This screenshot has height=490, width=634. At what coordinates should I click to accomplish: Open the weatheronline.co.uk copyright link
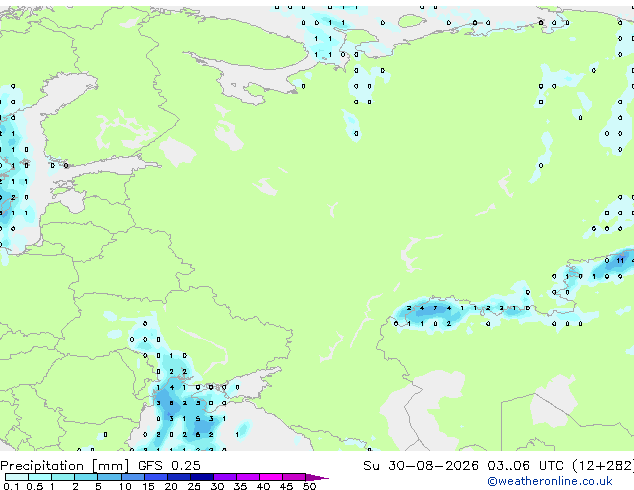point(550,481)
